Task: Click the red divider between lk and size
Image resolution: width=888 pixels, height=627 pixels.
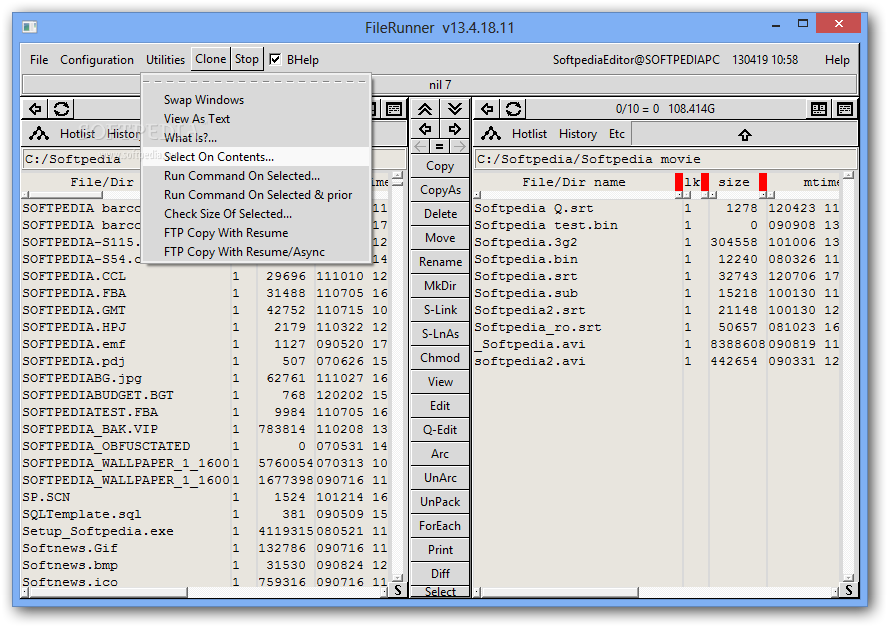Action: point(705,182)
